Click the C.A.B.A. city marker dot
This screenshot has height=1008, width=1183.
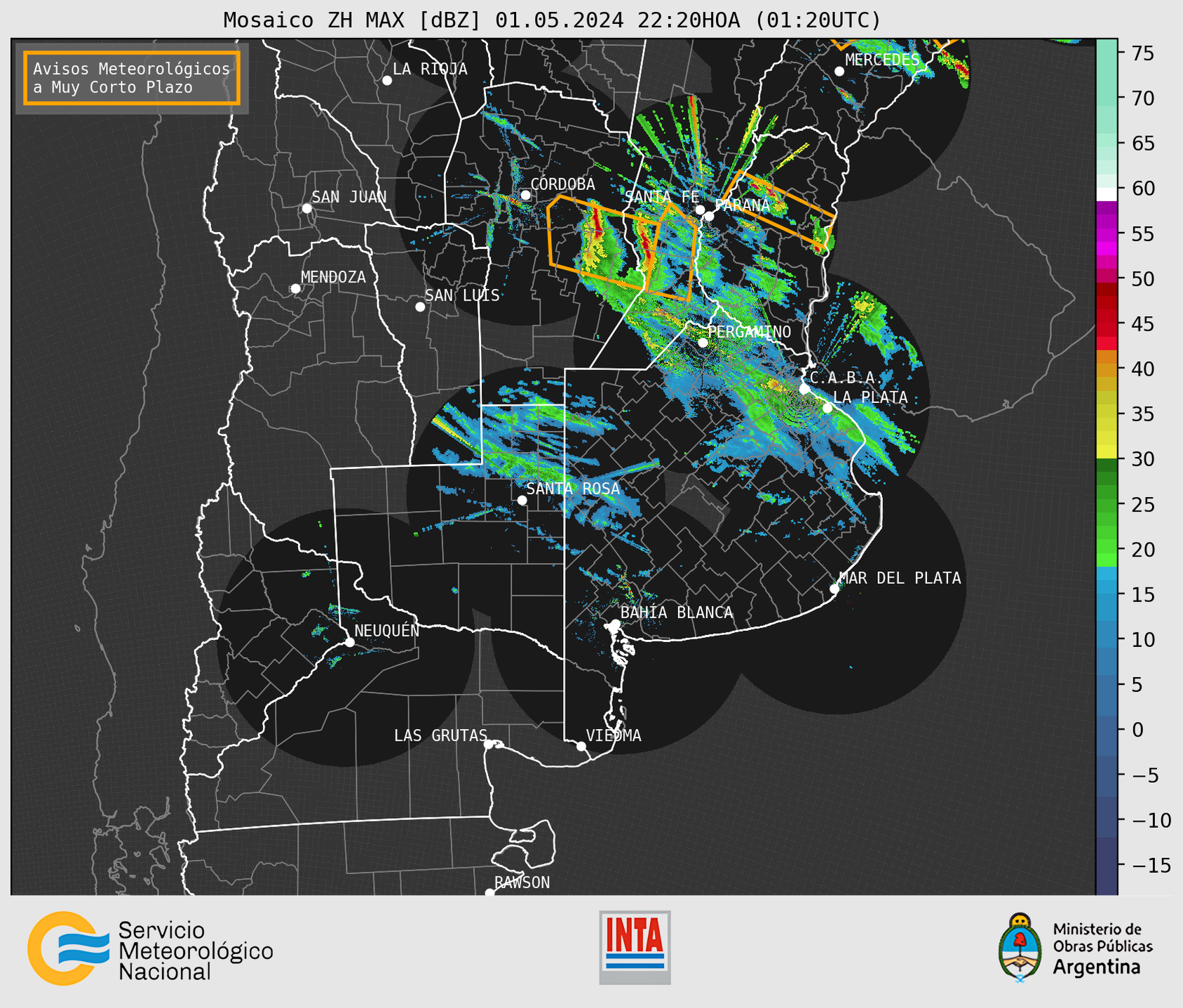pyautogui.click(x=804, y=389)
